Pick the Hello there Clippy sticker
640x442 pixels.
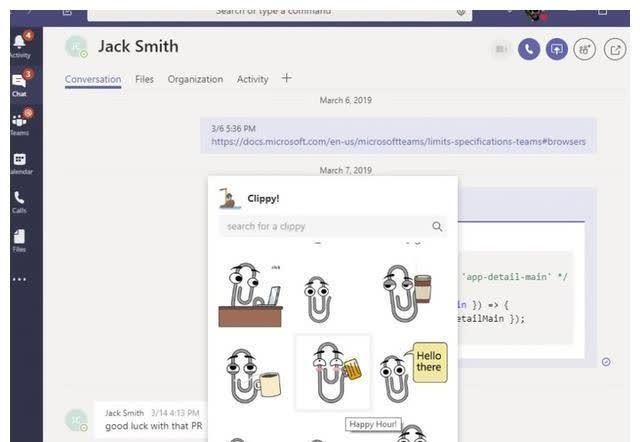(413, 372)
